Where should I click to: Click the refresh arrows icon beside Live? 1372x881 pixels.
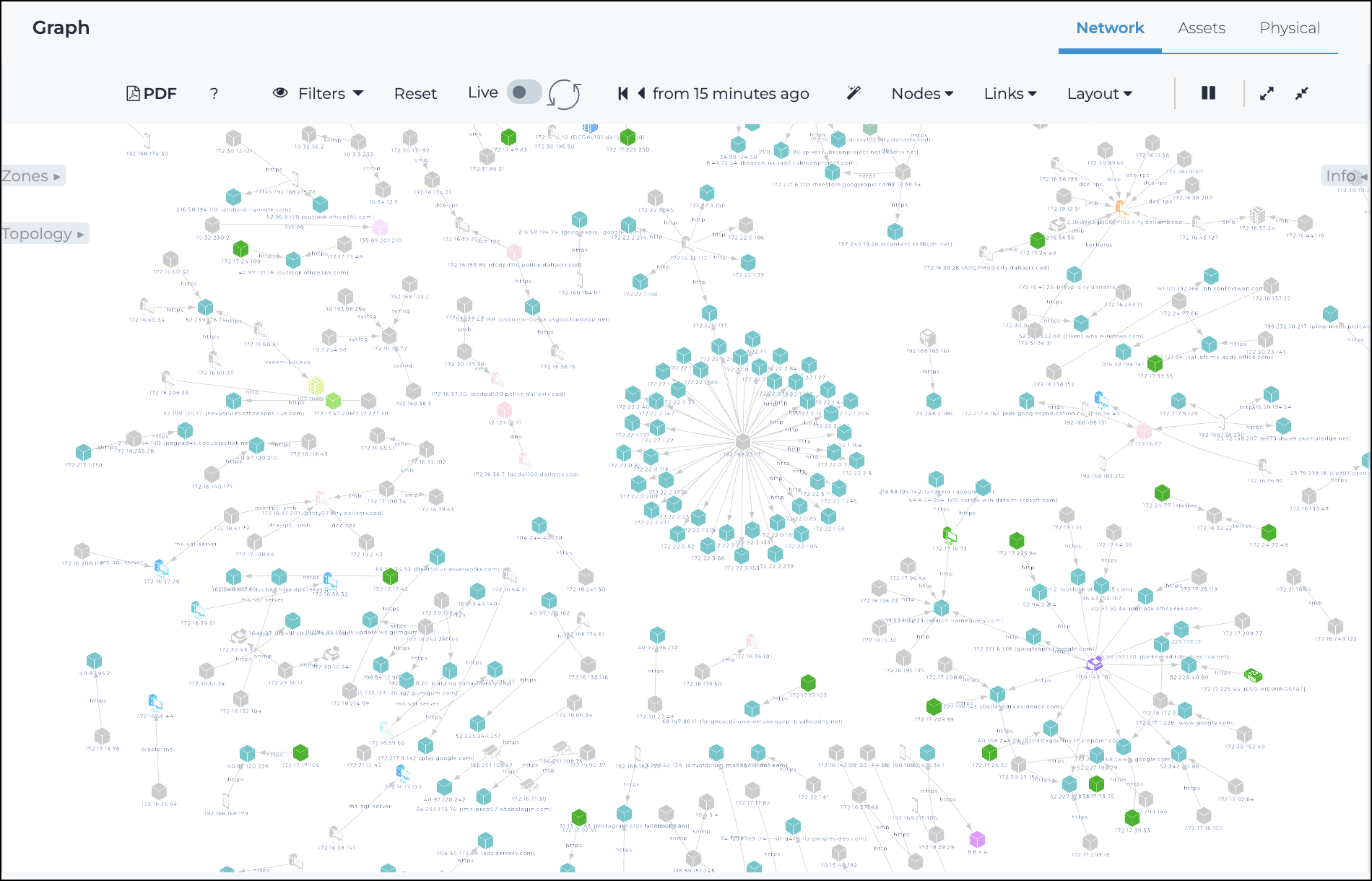pyautogui.click(x=564, y=94)
